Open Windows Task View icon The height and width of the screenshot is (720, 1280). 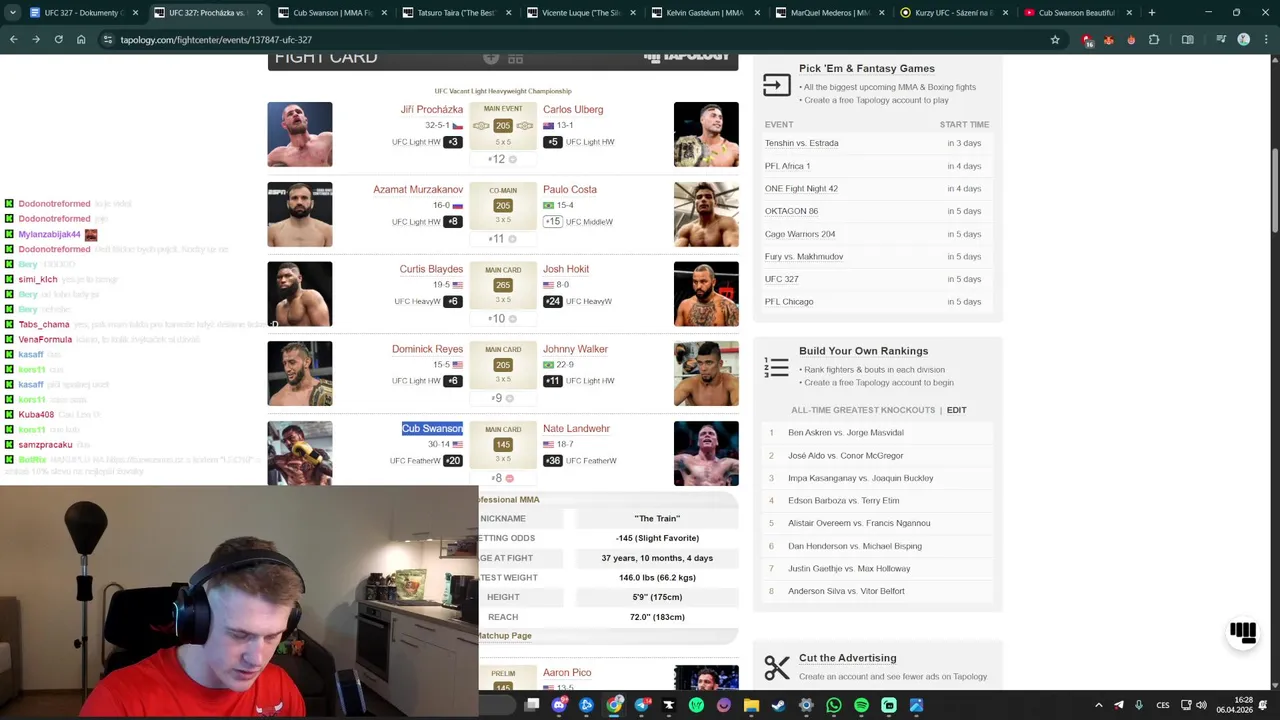point(532,705)
